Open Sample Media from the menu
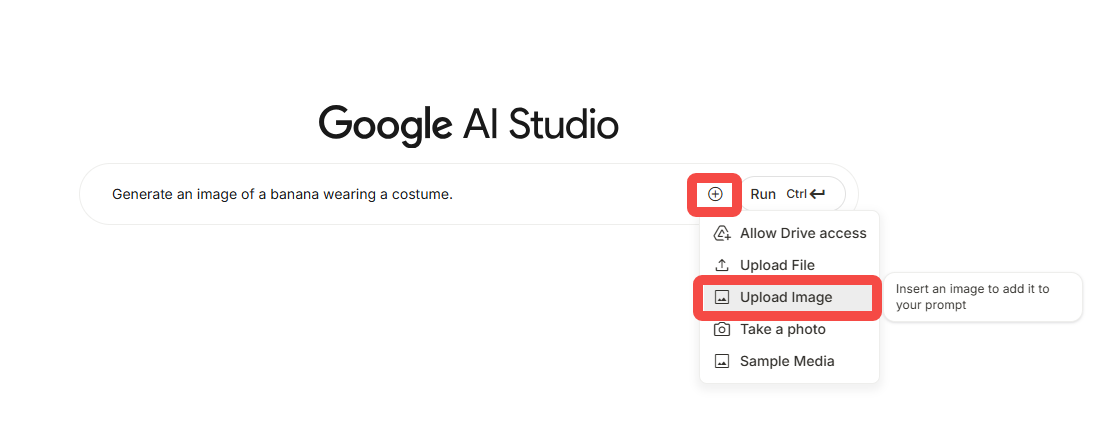Screen dimensions: 1106x428 pyautogui.click(x=789, y=361)
